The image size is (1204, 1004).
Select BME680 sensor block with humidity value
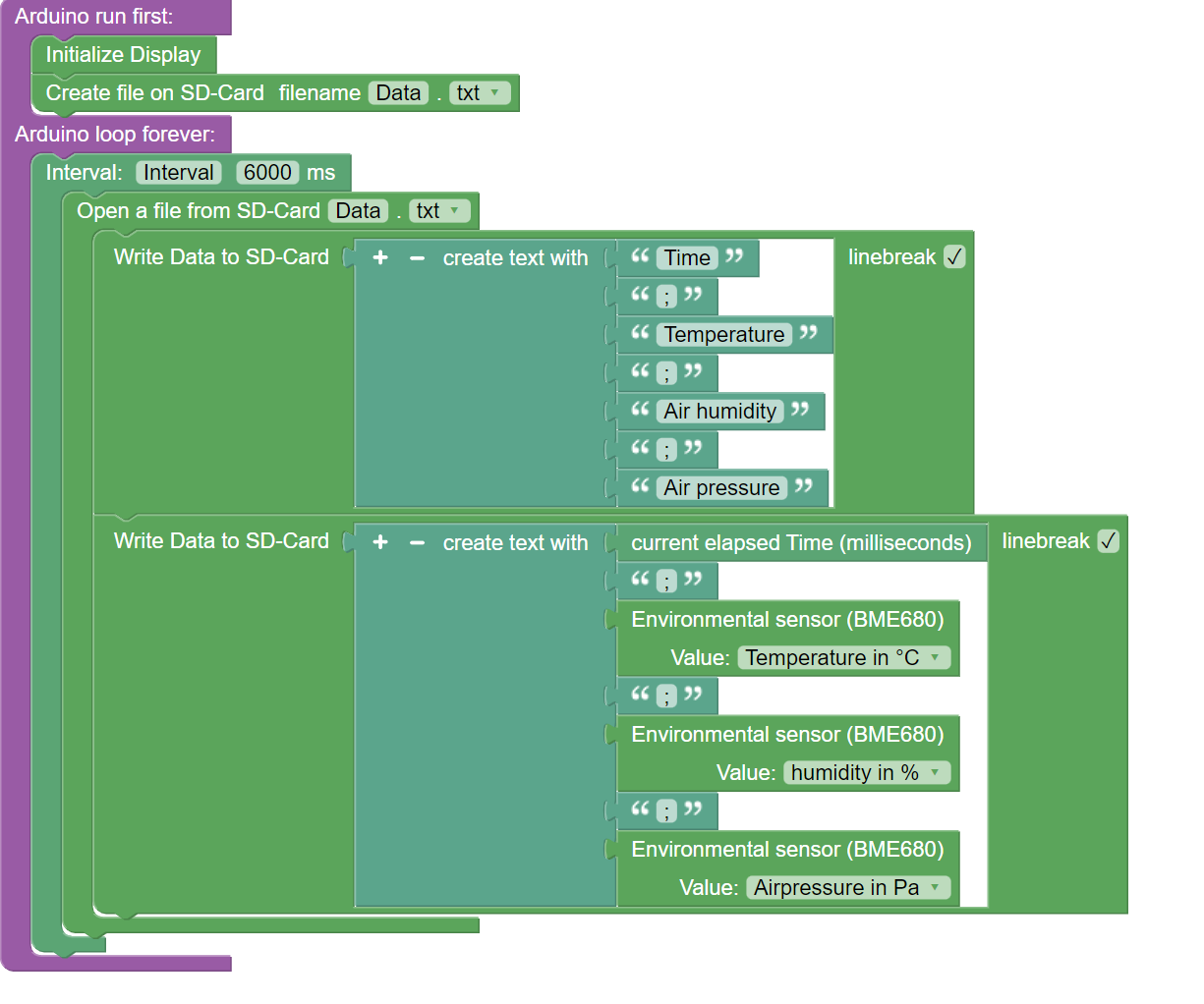(787, 753)
